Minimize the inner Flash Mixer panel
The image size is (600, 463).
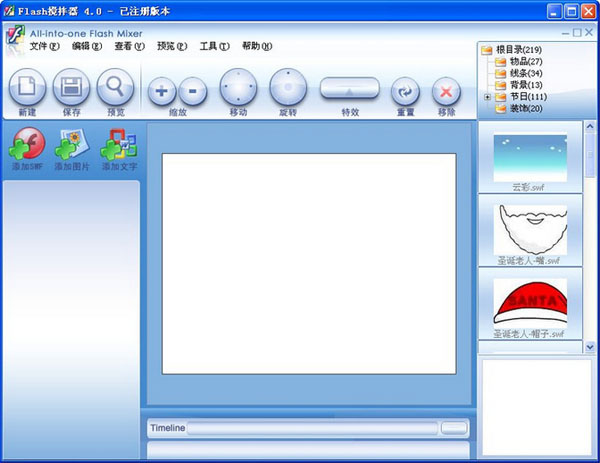(x=565, y=33)
